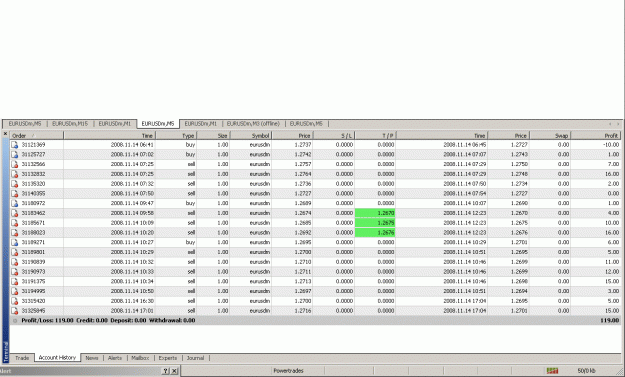
Task: Click open time 2008.11.14 16:30
Action: coord(132,301)
